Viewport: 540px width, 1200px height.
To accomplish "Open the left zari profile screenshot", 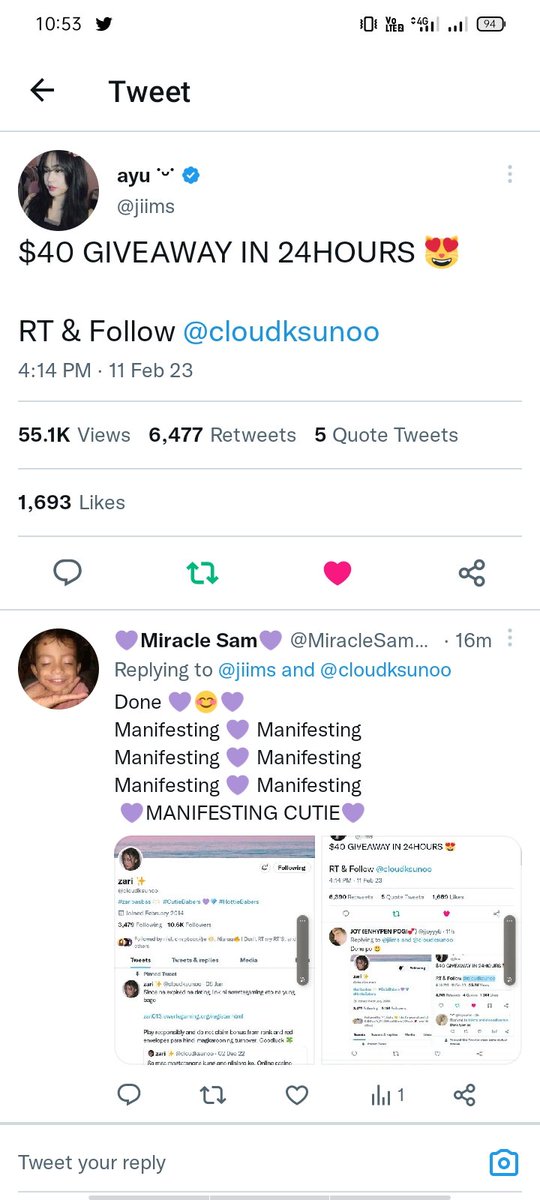I will [214, 950].
